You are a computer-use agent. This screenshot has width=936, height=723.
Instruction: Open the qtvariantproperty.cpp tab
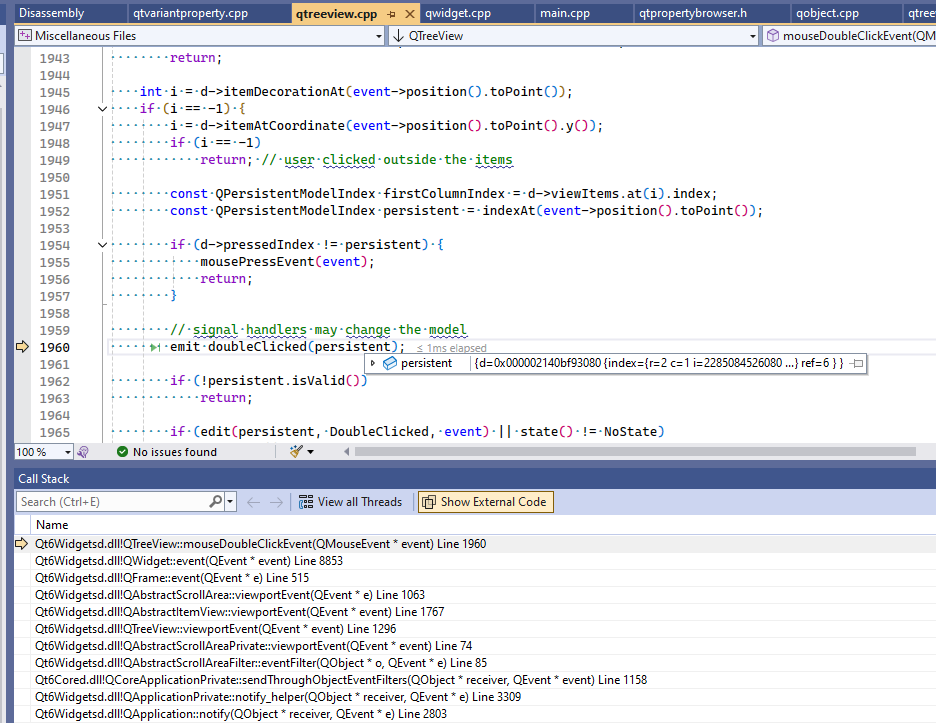point(190,13)
